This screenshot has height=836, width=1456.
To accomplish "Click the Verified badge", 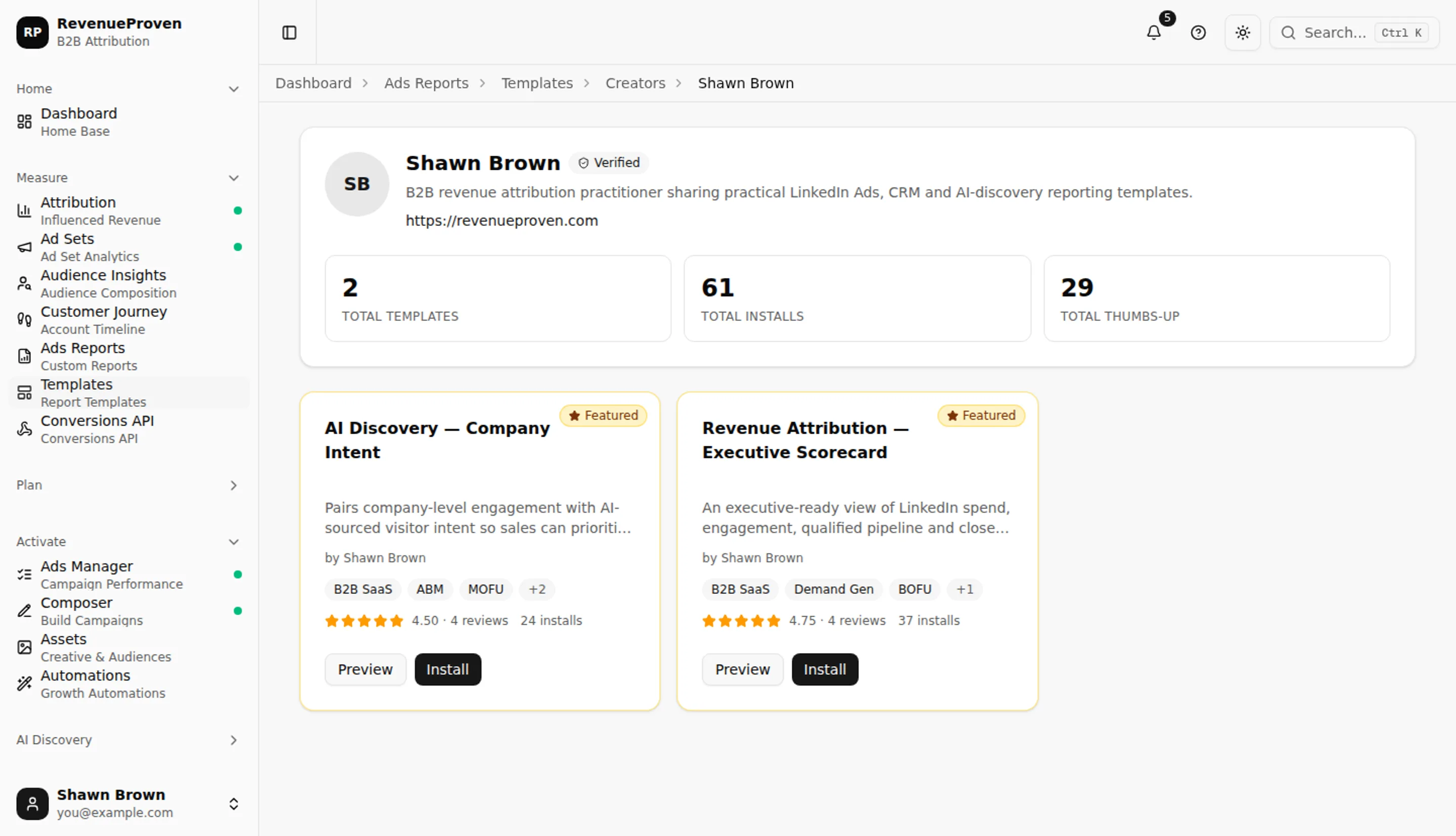I will coord(609,163).
